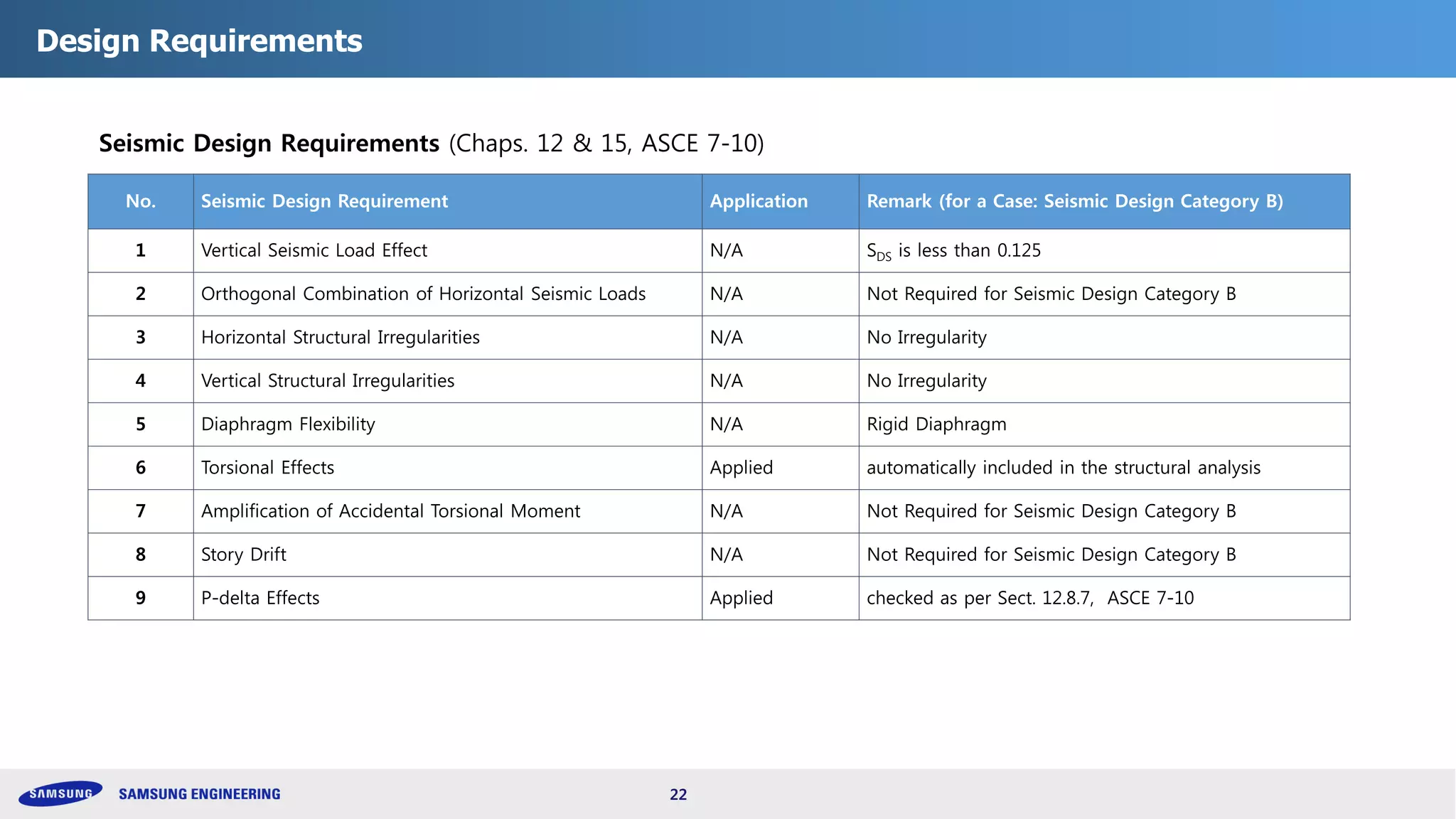Click the Vertical Seismic Load Effect cell
The width and height of the screenshot is (1456, 819).
point(314,250)
